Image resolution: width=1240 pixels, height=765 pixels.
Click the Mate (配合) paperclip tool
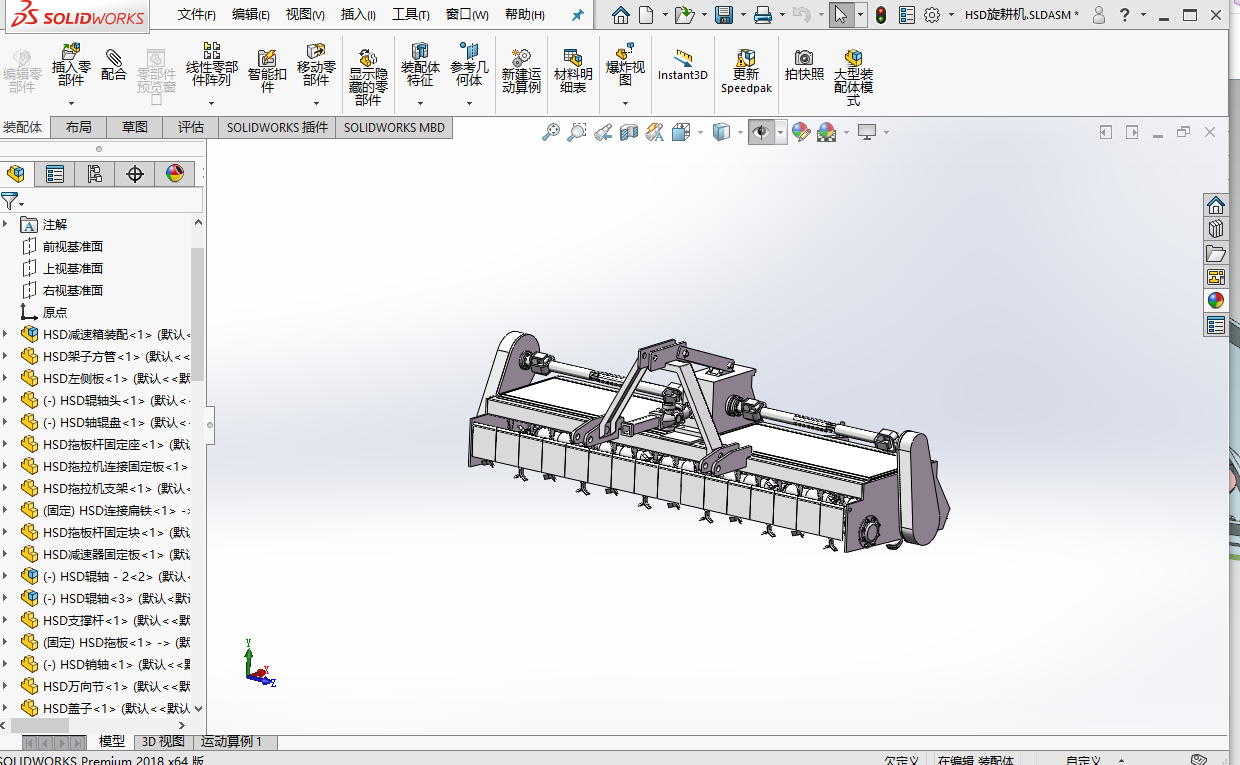(114, 64)
